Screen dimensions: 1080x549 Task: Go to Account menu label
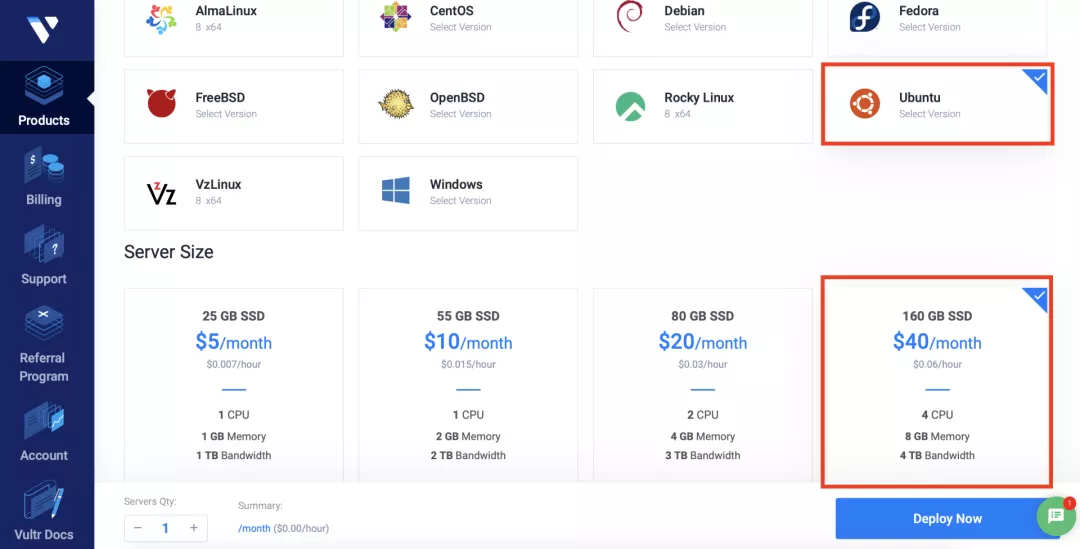click(44, 455)
